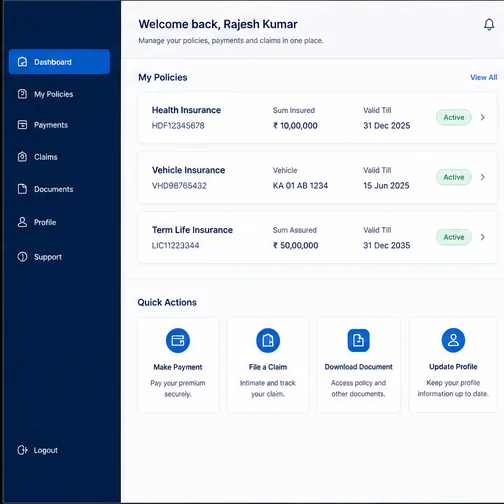Click the Active badge on Vehicle Insurance

454,177
